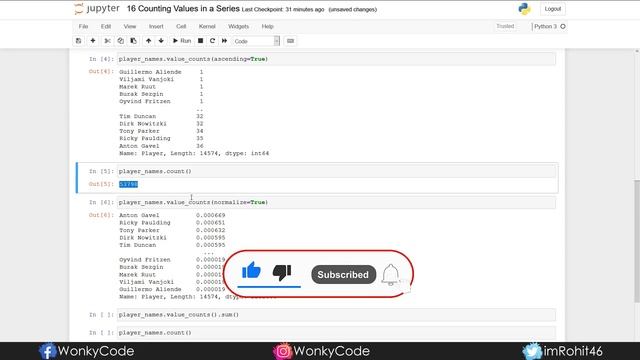Image resolution: width=640 pixels, height=360 pixels.
Task: Click the Jupyter logo
Action: (x=97, y=9)
